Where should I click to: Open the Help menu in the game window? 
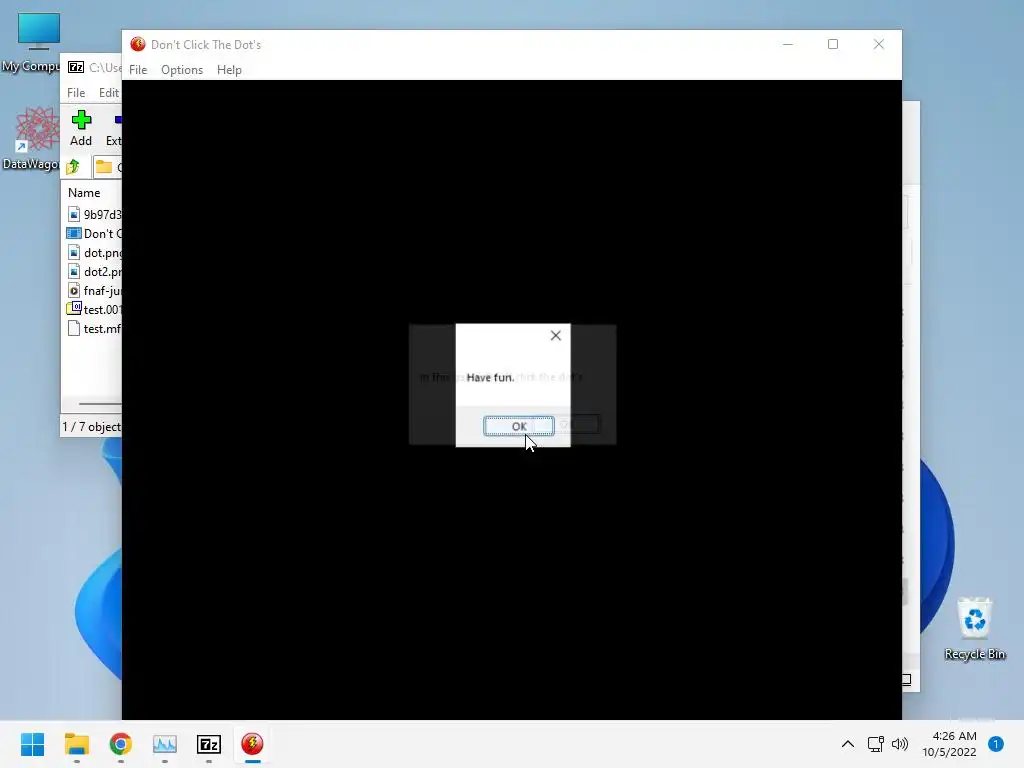[229, 70]
